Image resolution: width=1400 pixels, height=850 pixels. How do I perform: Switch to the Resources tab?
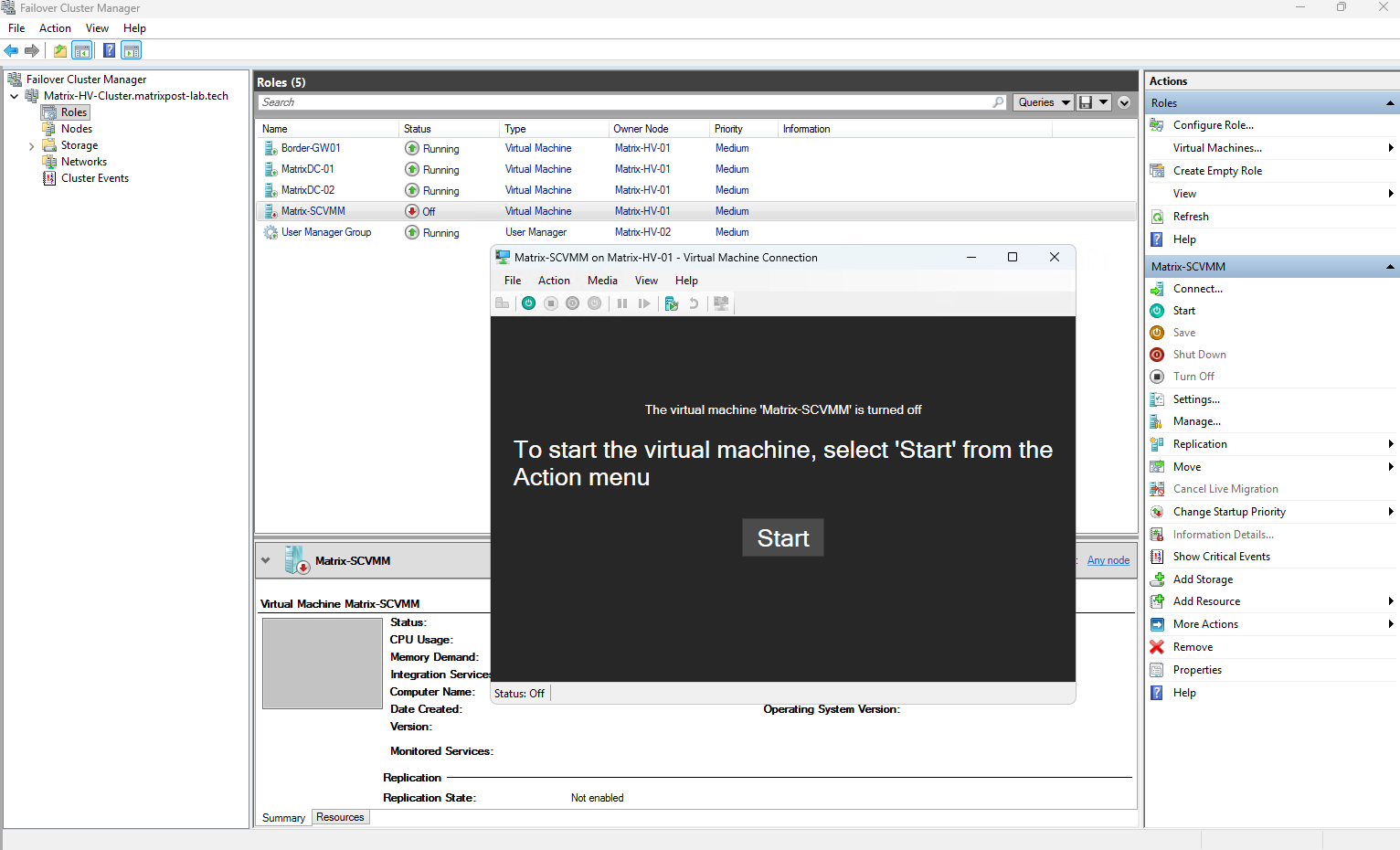coord(340,817)
